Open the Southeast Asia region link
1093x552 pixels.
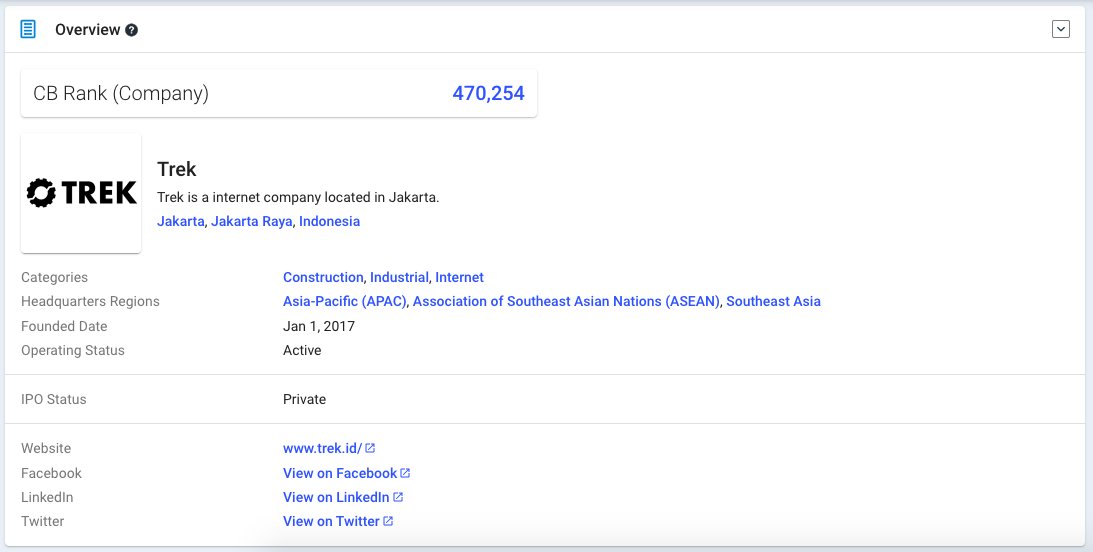point(773,301)
